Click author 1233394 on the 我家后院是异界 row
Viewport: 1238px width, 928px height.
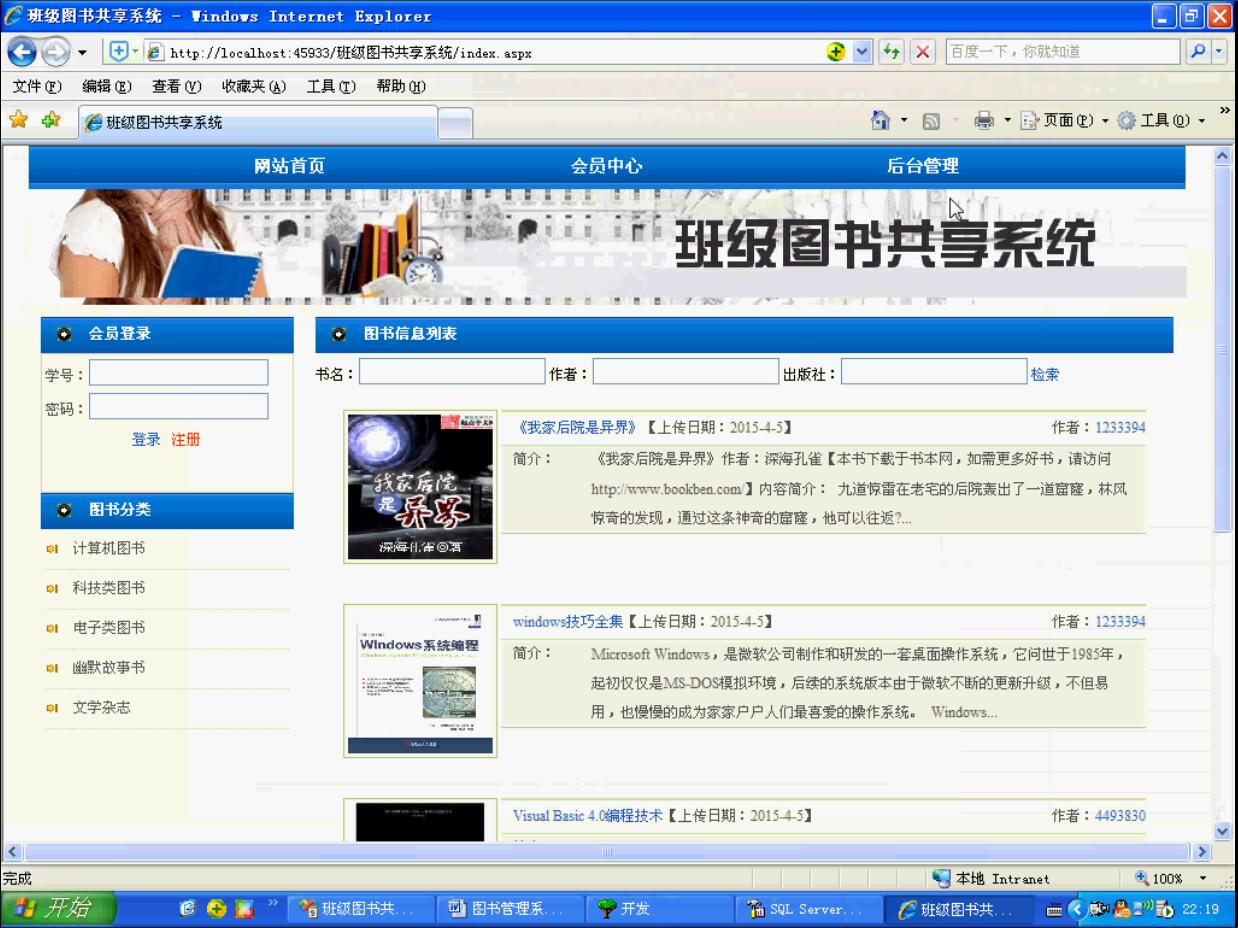(1120, 428)
